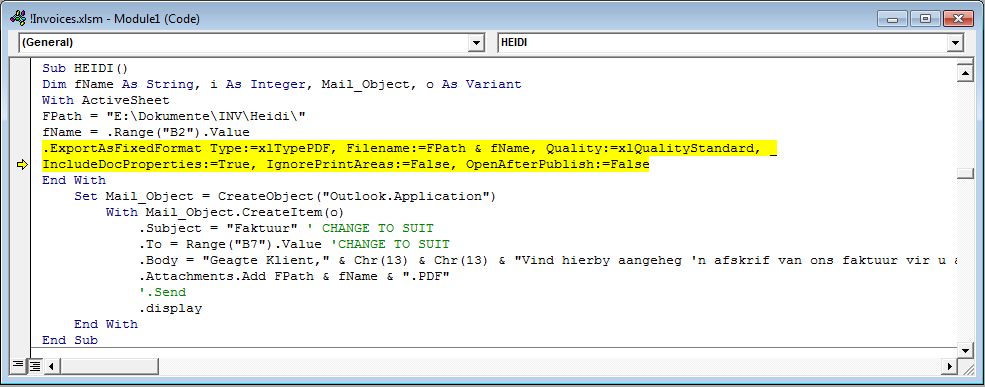Click the highlighted .ExportAsFixedFormat line
985x387 pixels.
click(x=410, y=148)
